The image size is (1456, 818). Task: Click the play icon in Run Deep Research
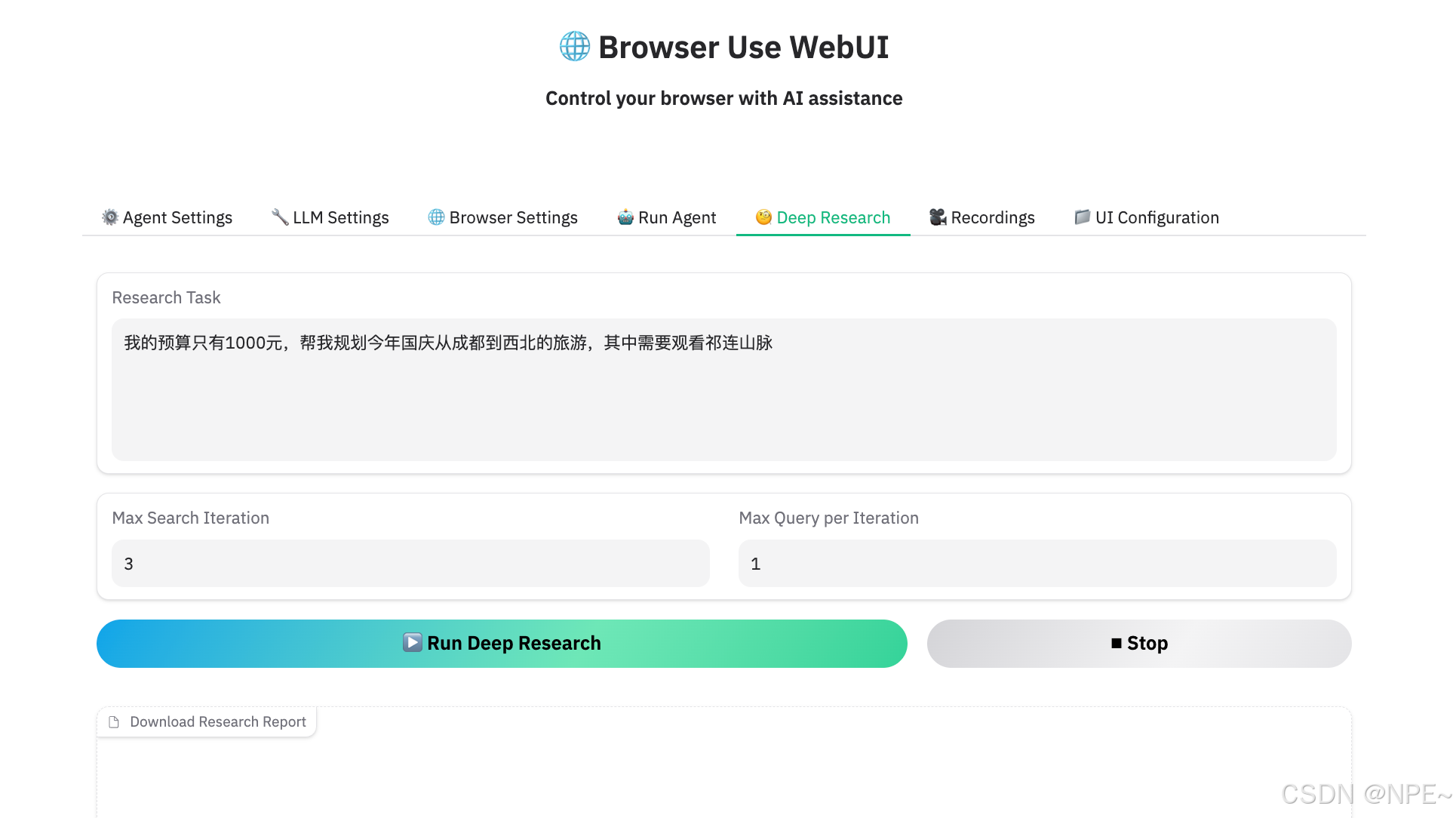coord(412,643)
